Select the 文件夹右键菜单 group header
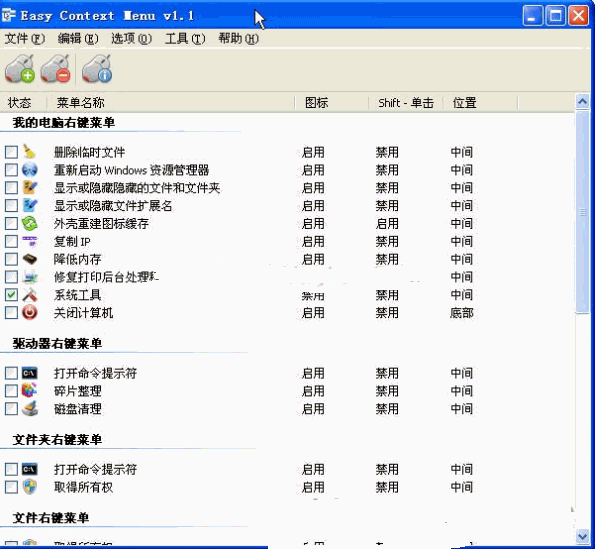595x549 pixels. pyautogui.click(x=57, y=440)
